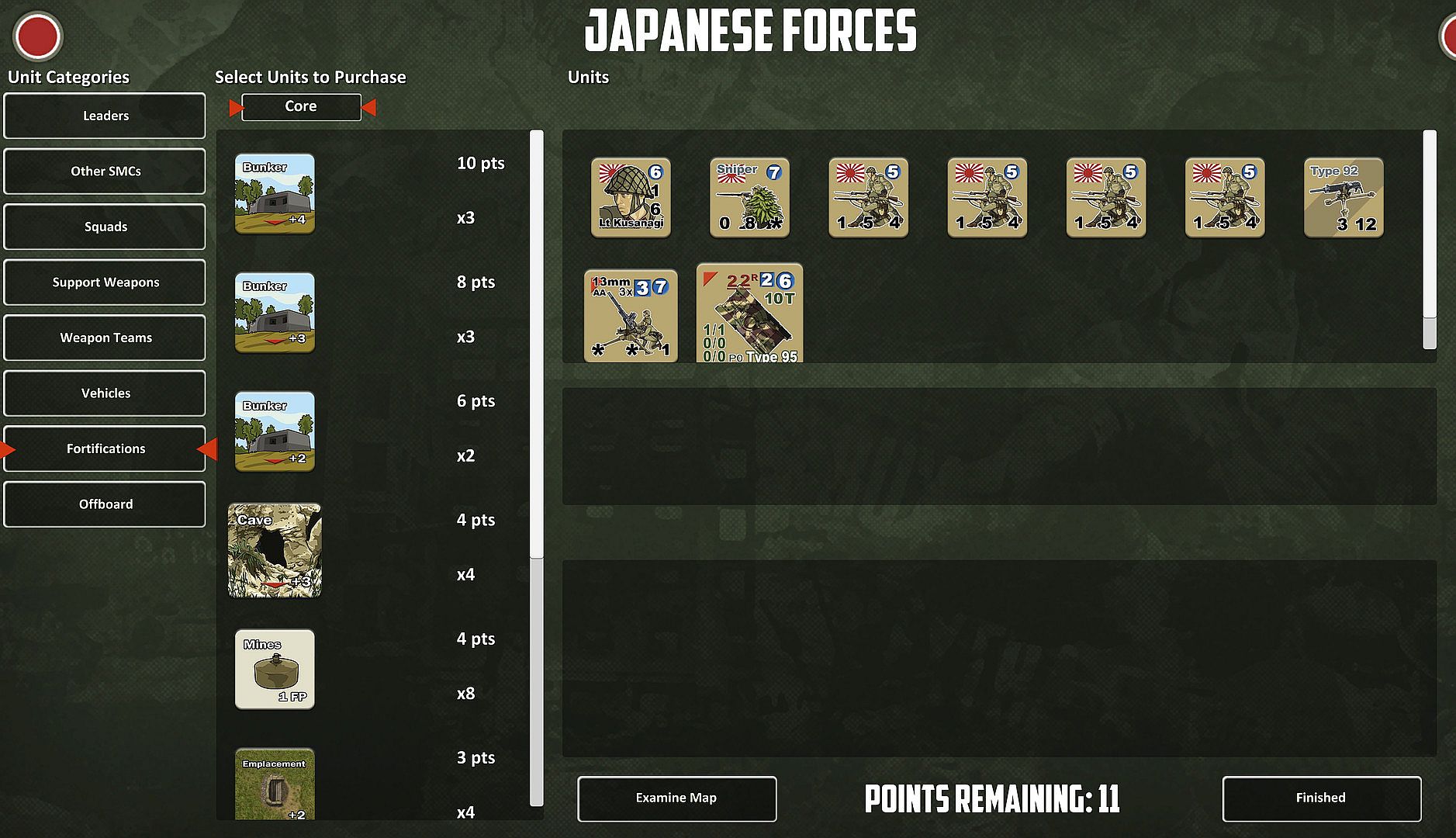This screenshot has height=838, width=1456.
Task: Click the red circle button top left
Action: click(x=38, y=36)
